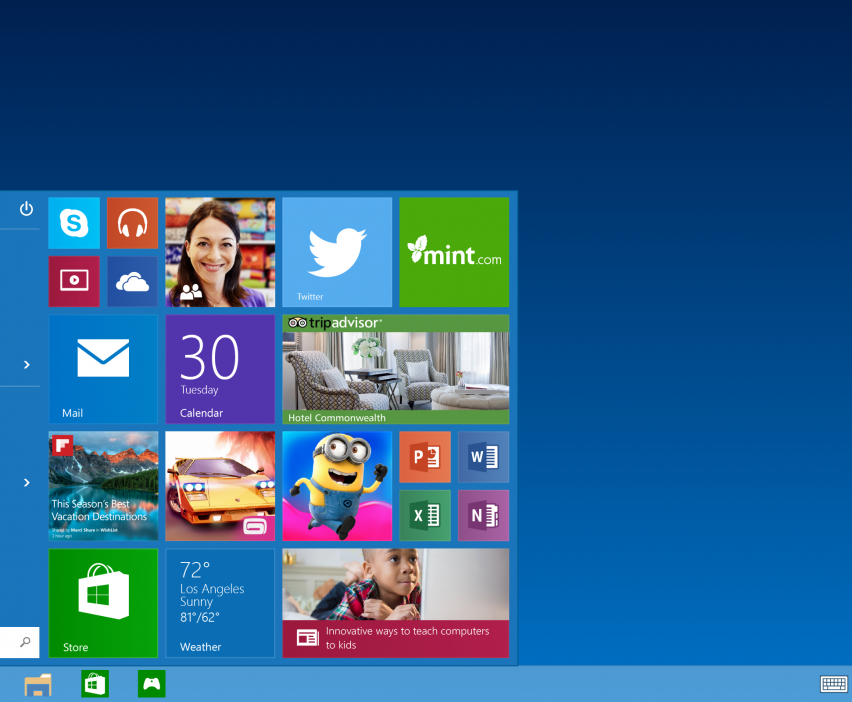Screen dimensions: 852x702
Task: Open the Video player tile
Action: point(74,281)
